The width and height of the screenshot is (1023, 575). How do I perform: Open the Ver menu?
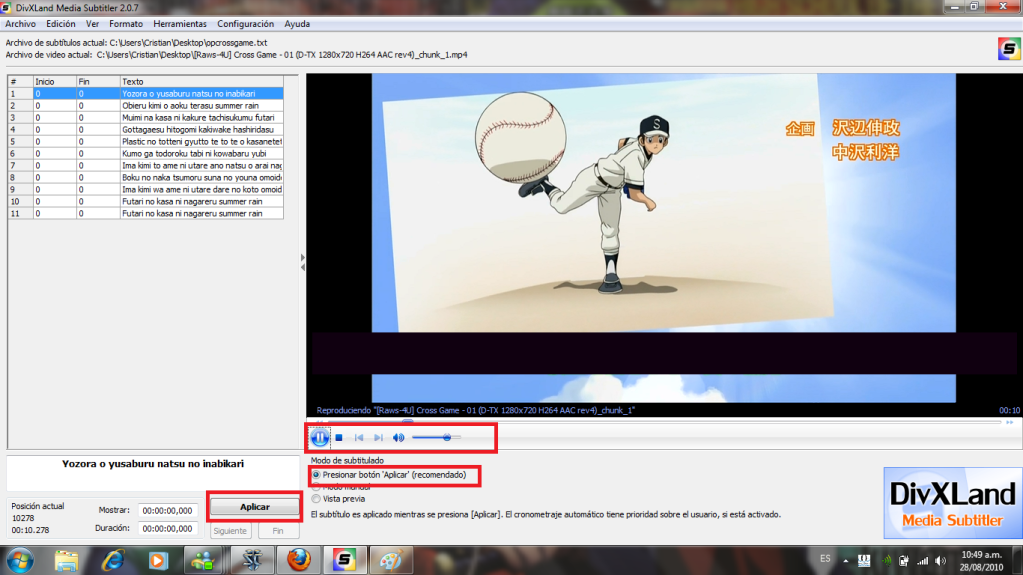click(x=93, y=23)
